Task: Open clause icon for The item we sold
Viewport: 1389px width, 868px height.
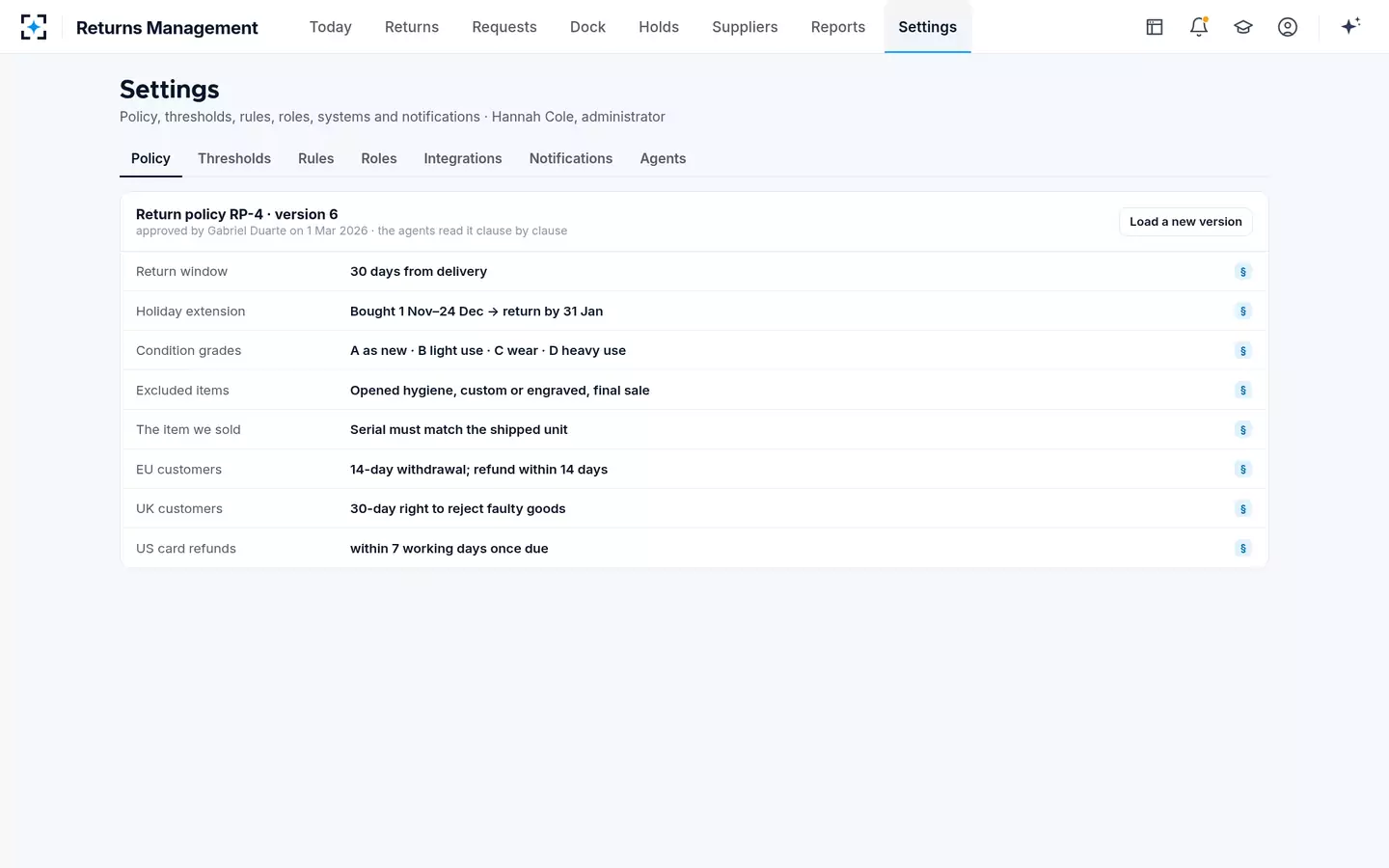Action: (1243, 430)
